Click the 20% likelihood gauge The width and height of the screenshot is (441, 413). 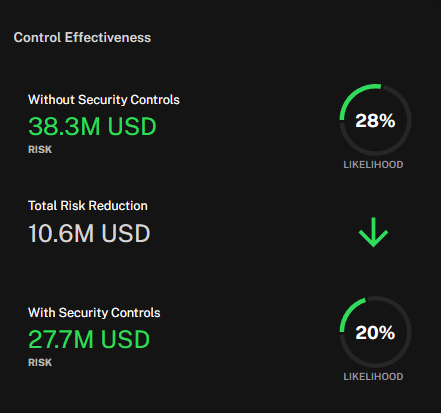(x=375, y=332)
